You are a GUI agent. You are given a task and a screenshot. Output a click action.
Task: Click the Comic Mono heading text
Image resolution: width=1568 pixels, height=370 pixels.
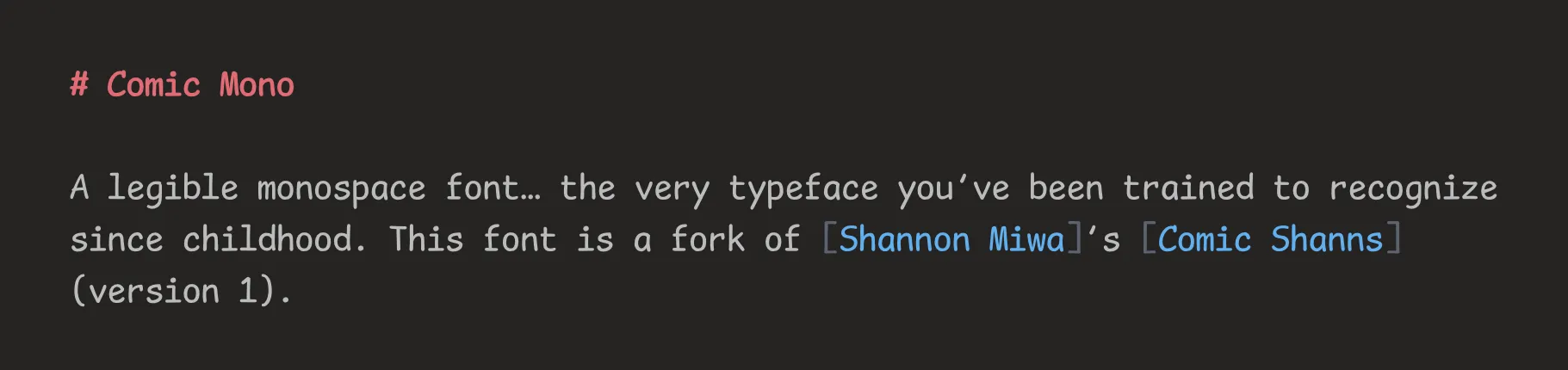tap(200, 85)
